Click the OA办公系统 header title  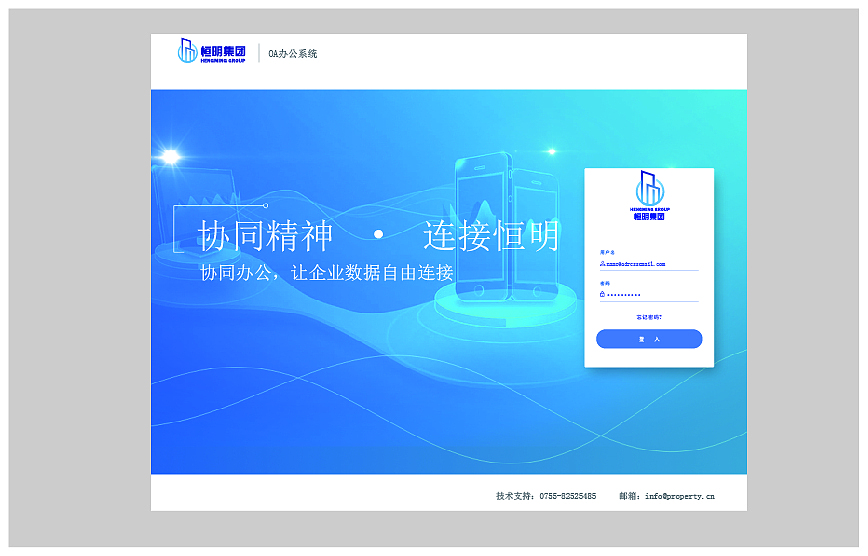click(x=293, y=54)
